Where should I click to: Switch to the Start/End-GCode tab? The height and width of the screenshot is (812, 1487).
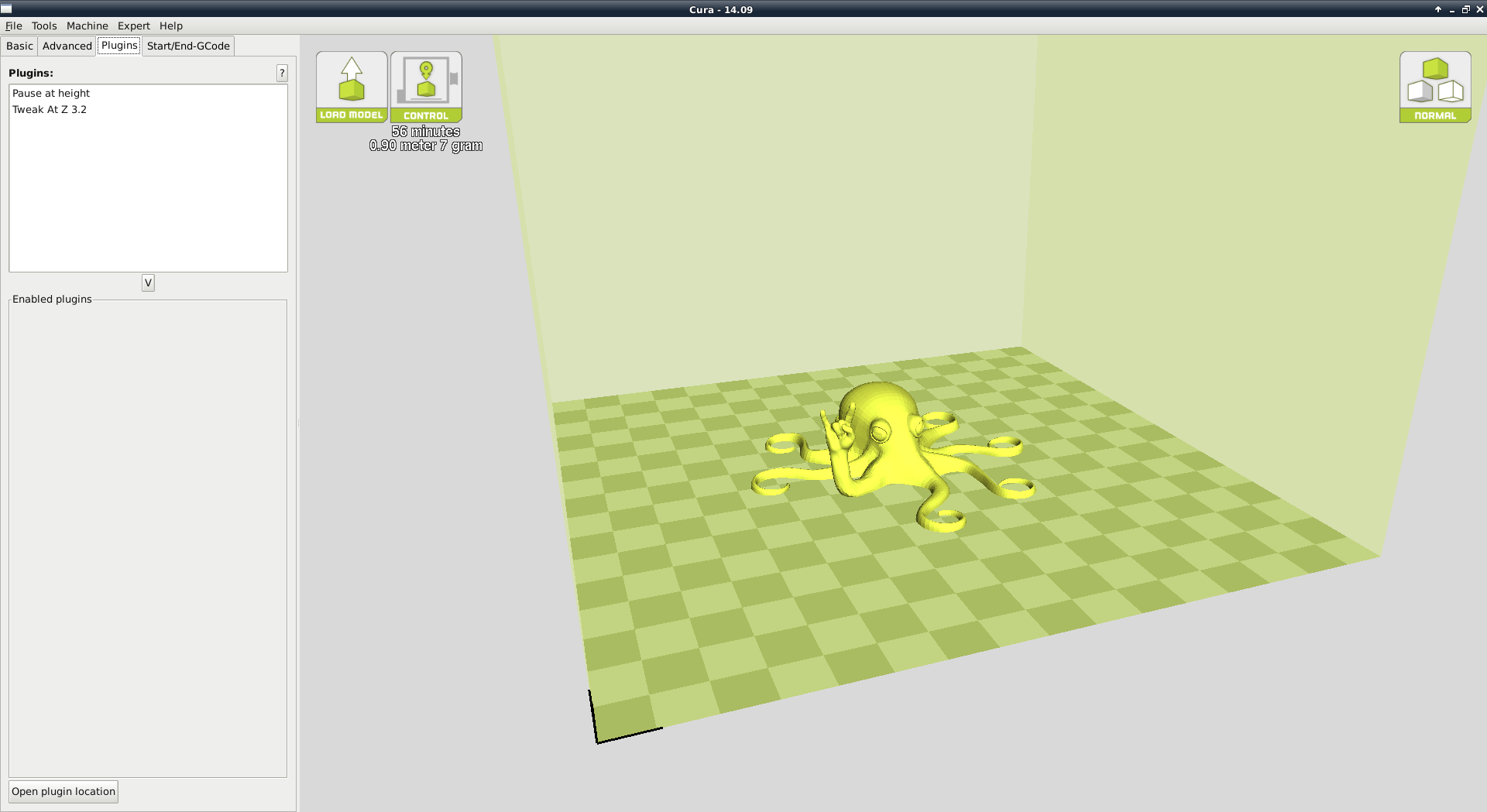(x=188, y=46)
